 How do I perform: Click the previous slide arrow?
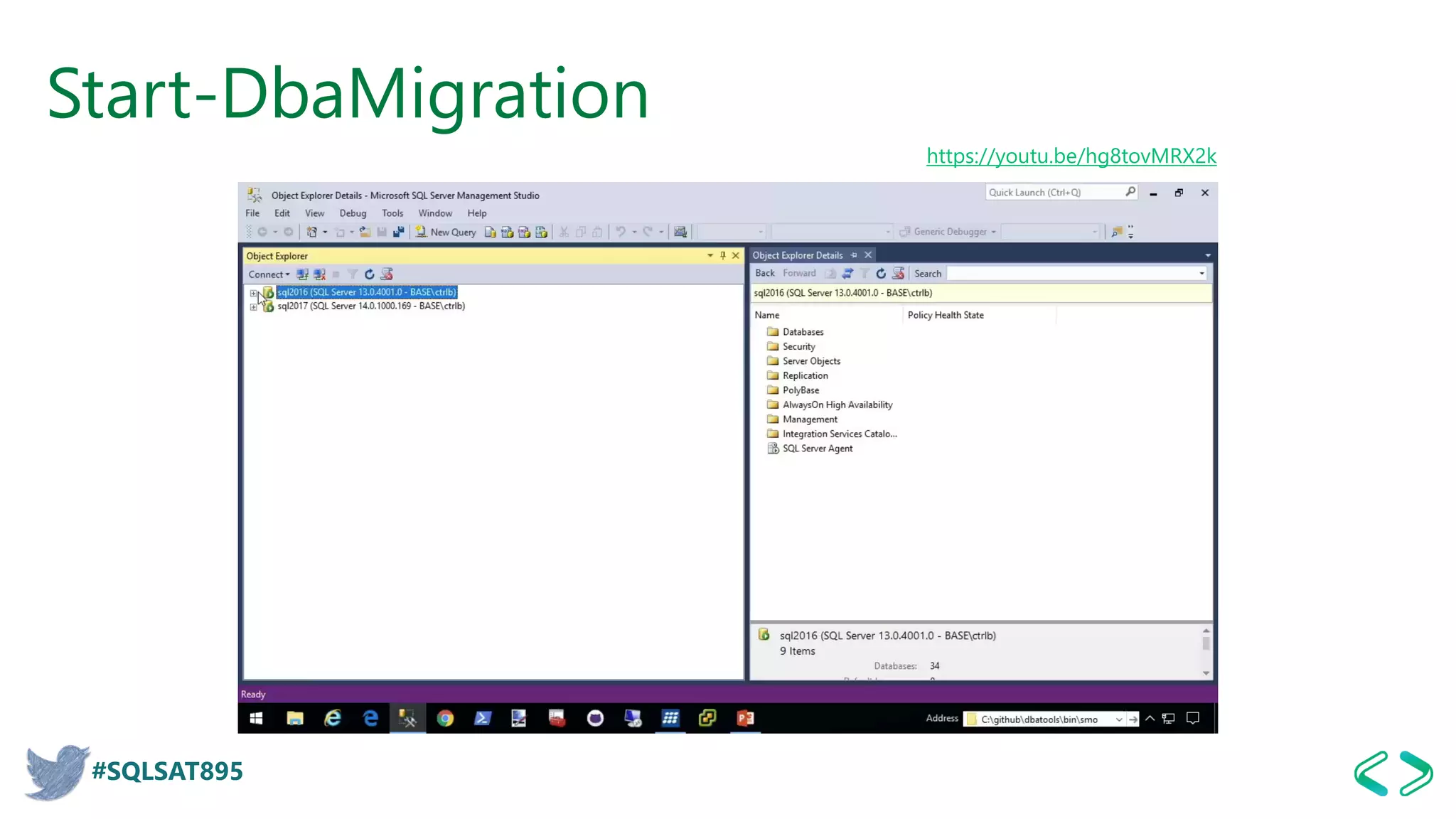(1371, 773)
